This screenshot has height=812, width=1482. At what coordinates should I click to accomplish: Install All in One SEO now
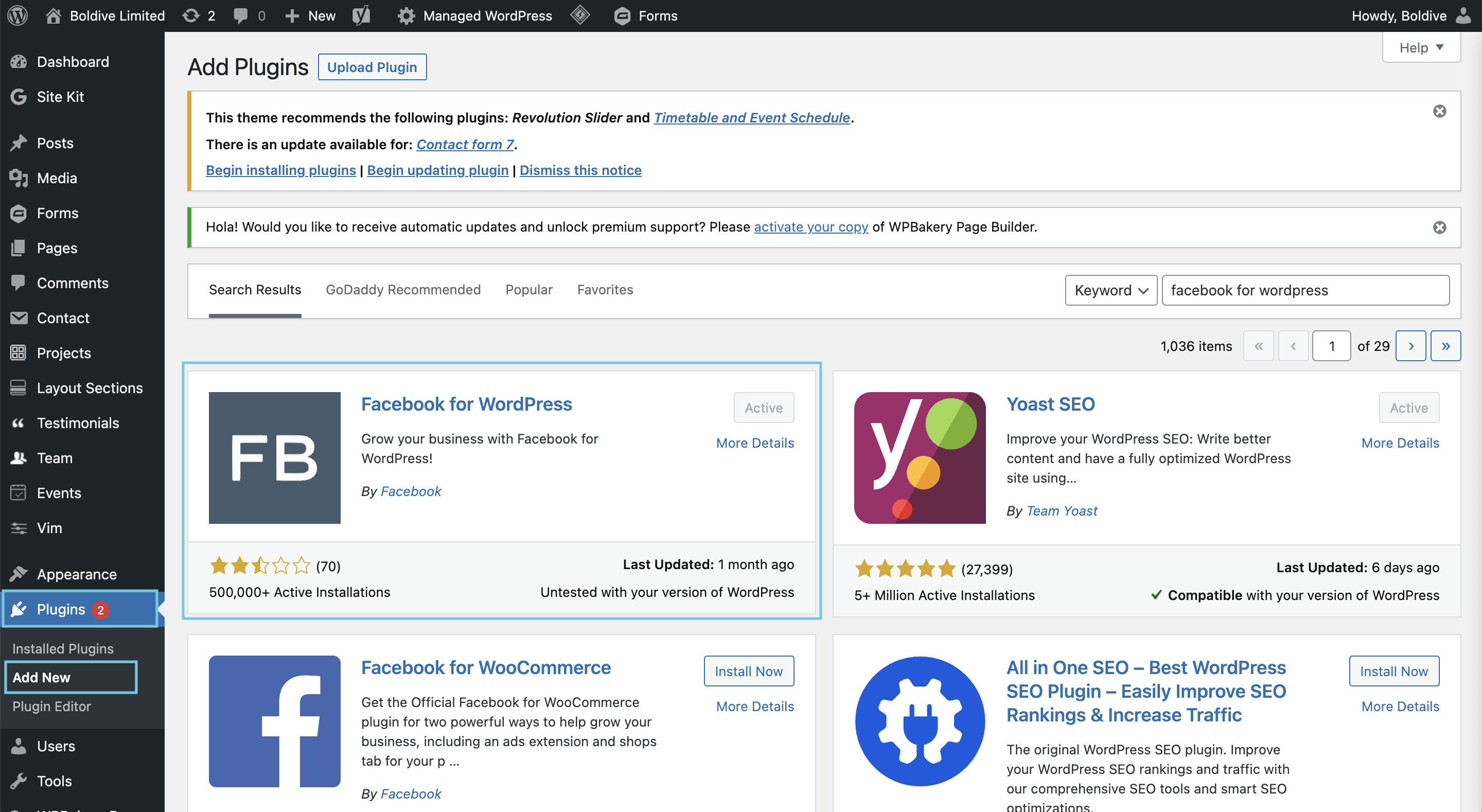click(x=1394, y=671)
